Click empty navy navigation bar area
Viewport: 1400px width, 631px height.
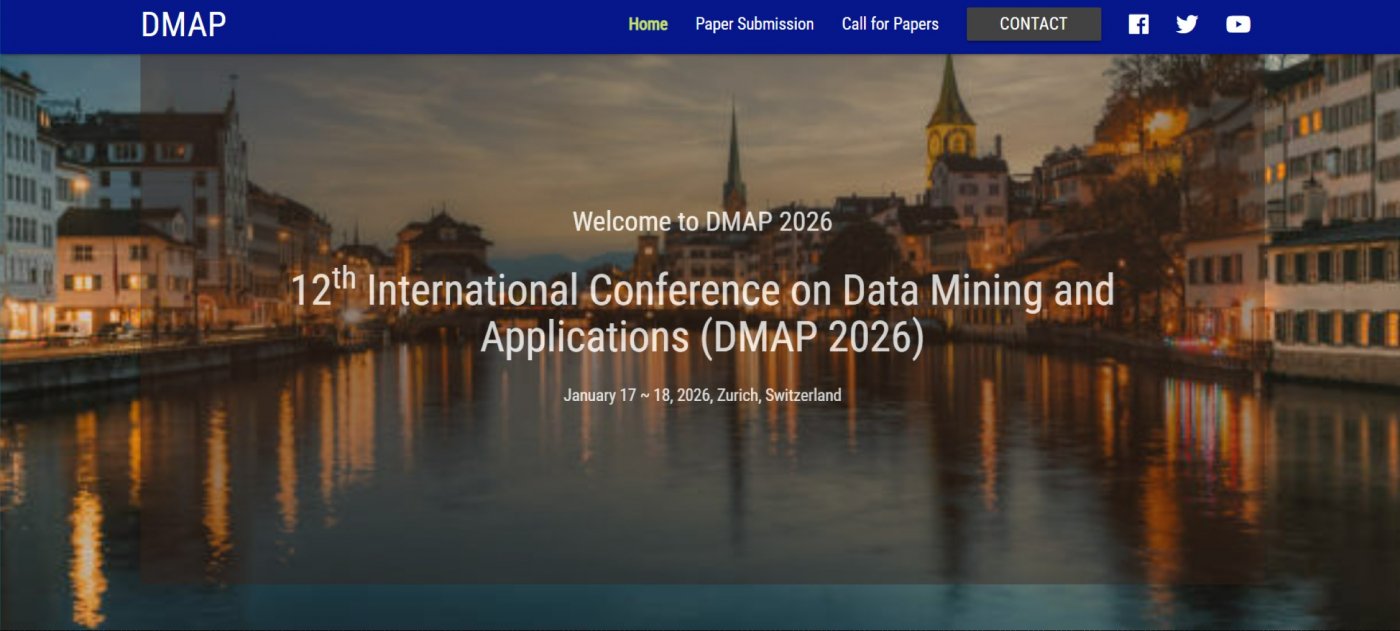420,24
